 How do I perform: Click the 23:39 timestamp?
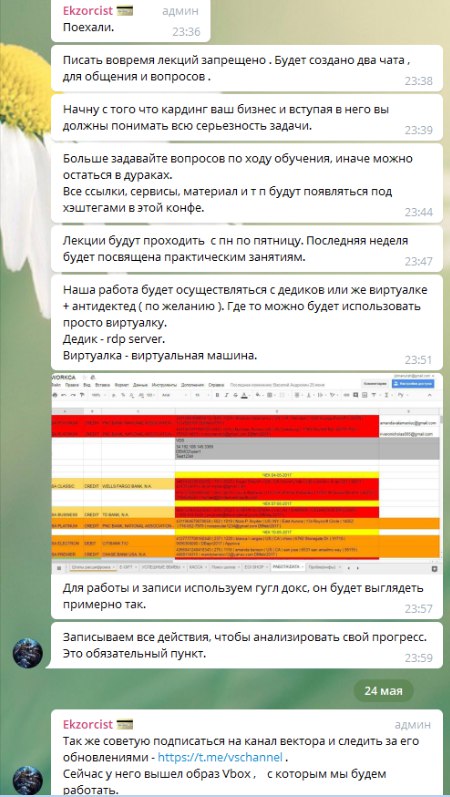[x=418, y=130]
